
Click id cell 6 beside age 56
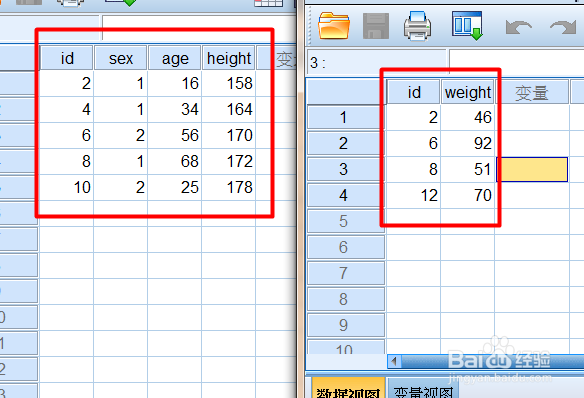point(67,135)
